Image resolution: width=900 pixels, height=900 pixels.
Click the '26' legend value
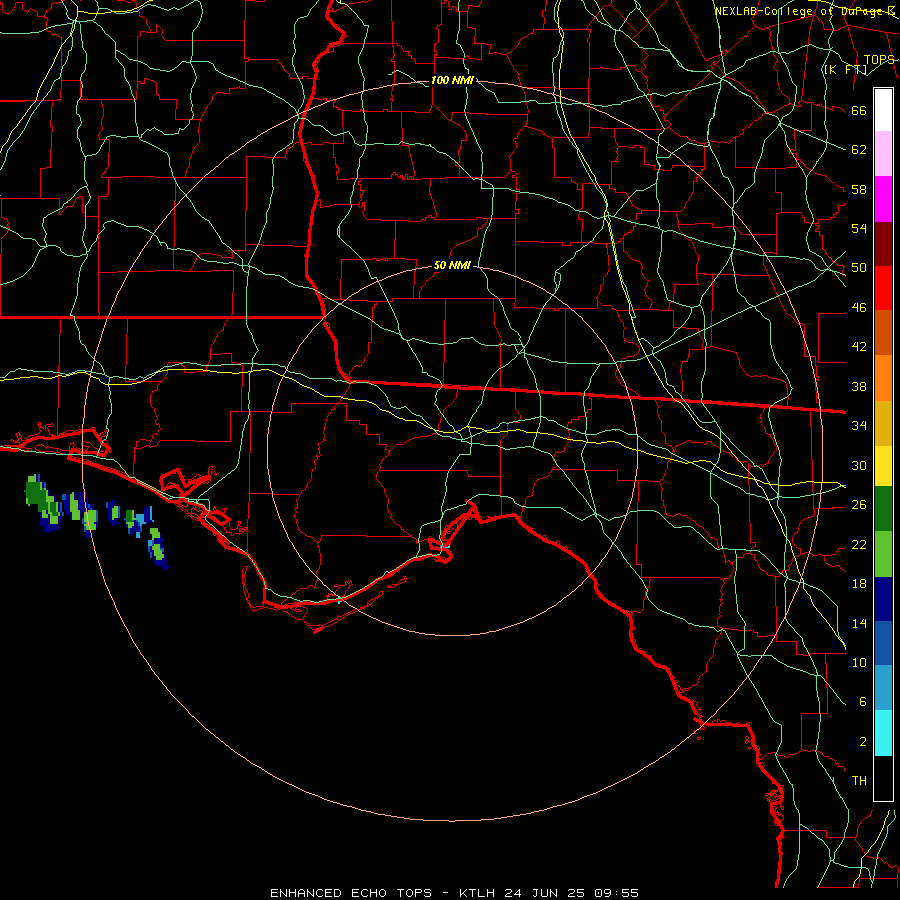pos(859,505)
